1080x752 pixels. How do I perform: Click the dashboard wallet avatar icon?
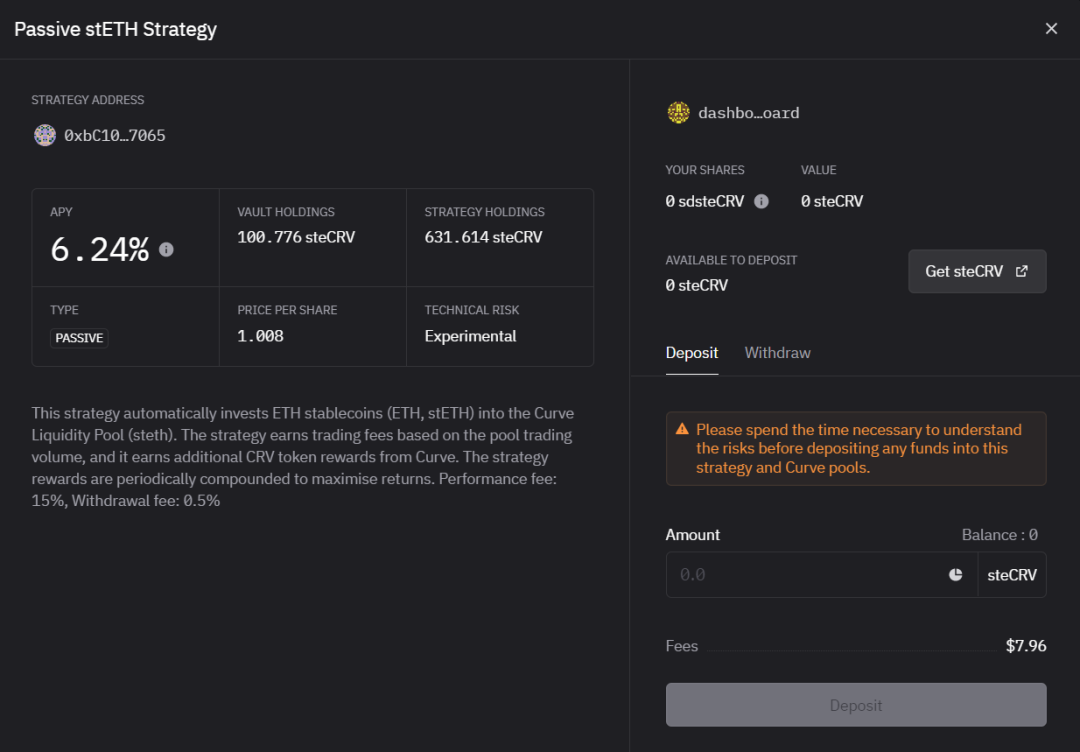[678, 113]
